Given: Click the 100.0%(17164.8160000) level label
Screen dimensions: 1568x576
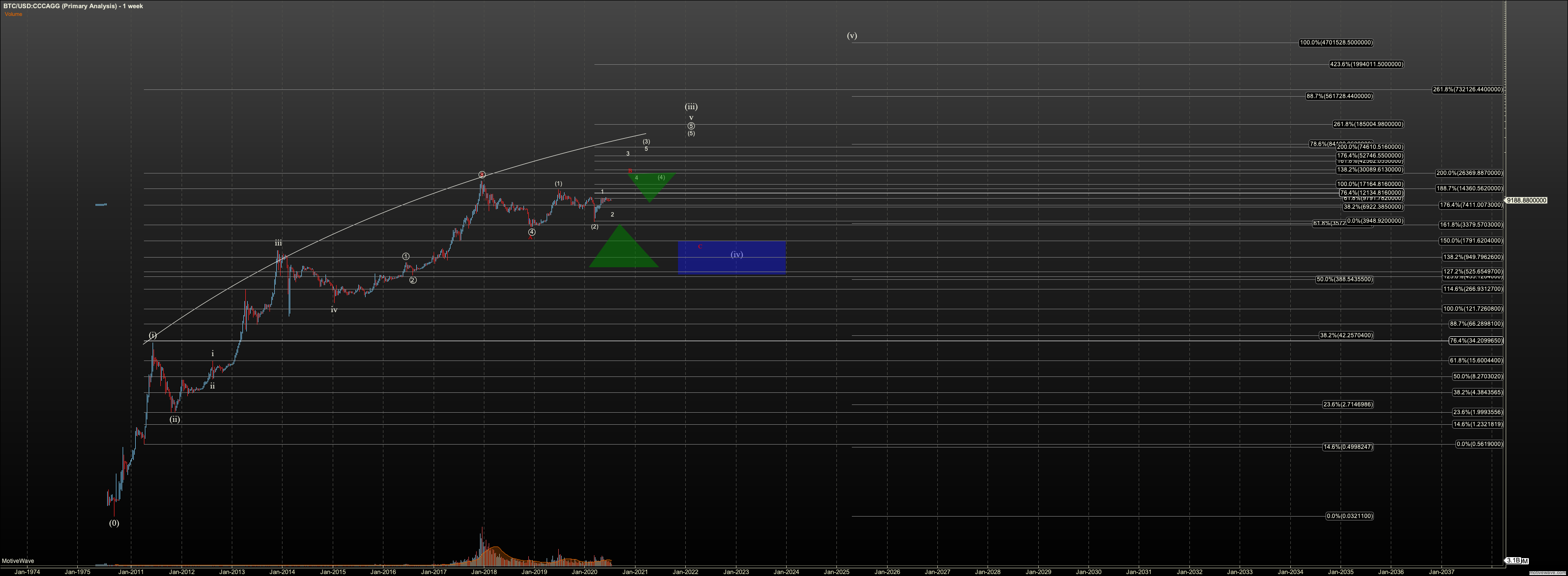Looking at the screenshot, I should [1370, 184].
